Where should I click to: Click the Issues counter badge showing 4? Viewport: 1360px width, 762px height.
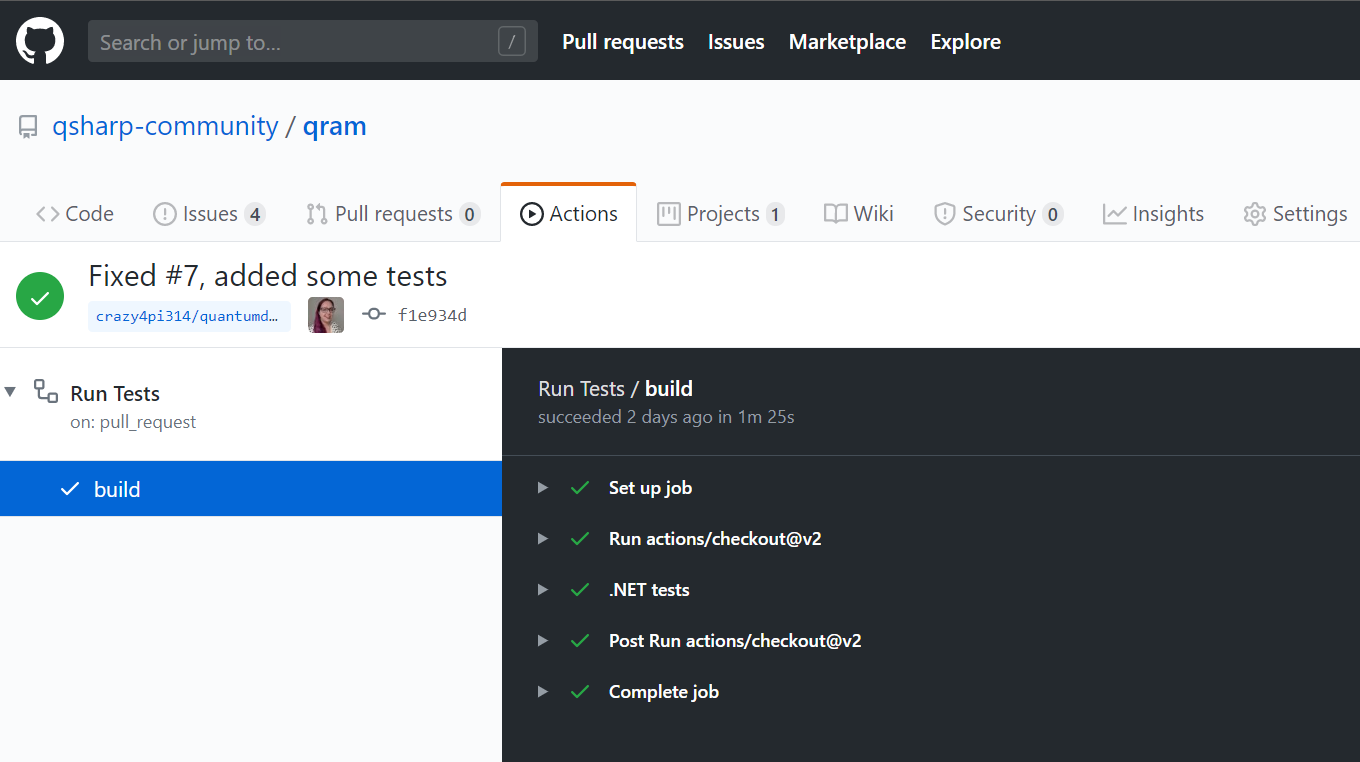pos(255,214)
